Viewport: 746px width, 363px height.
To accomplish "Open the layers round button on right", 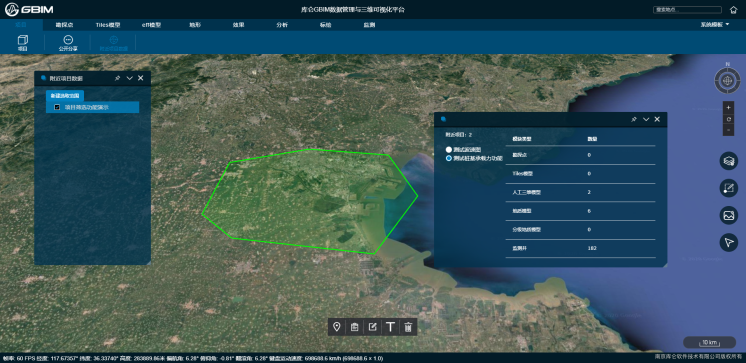I will (x=728, y=161).
